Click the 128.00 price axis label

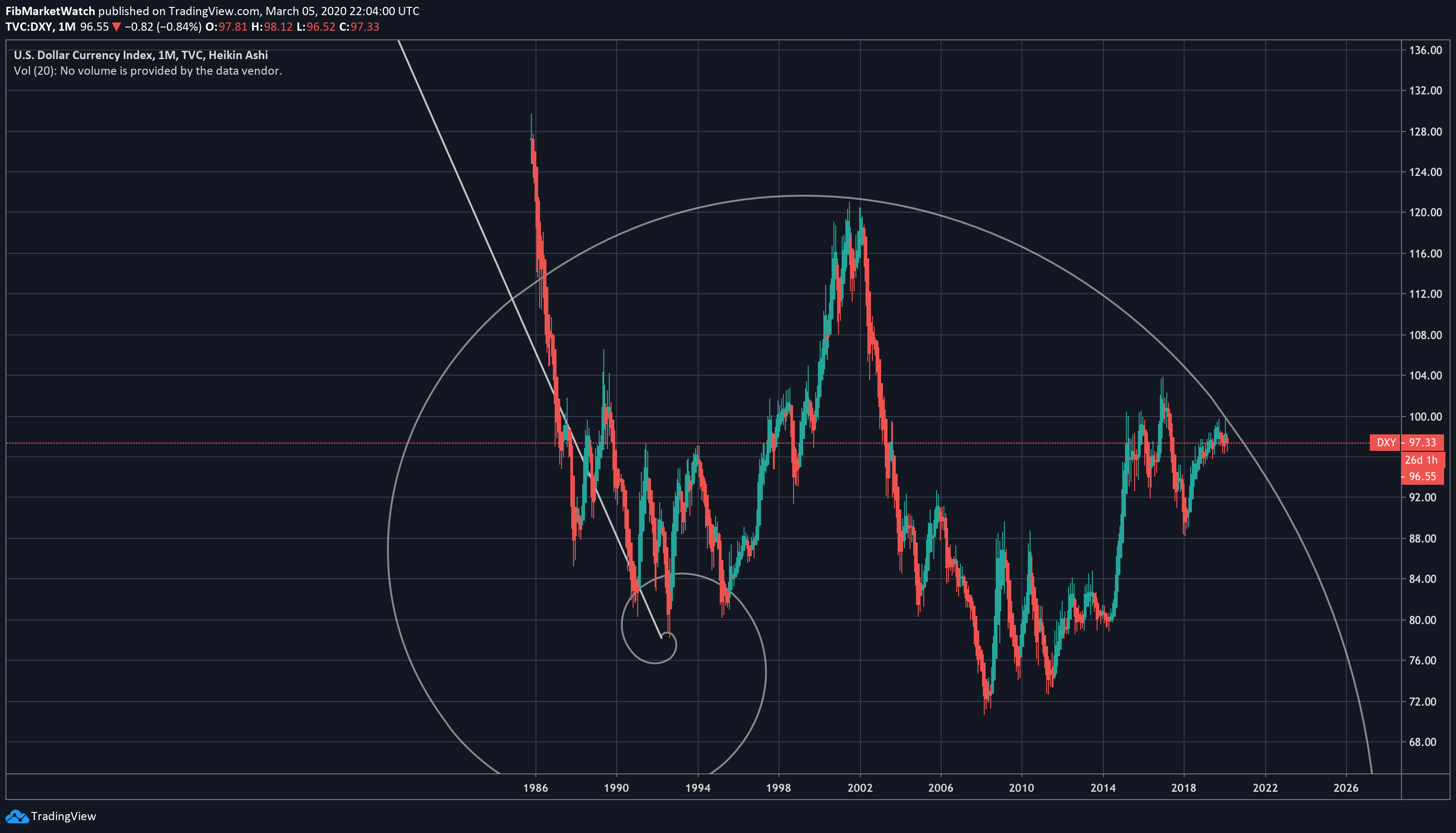point(1425,132)
